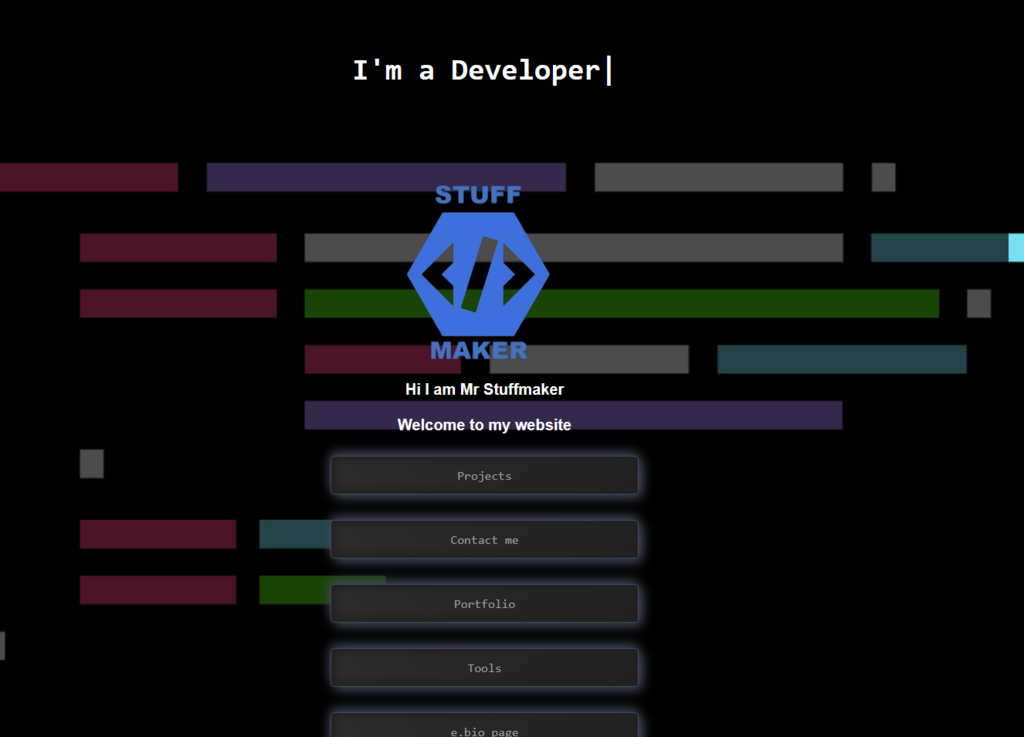Open the Projects button
The height and width of the screenshot is (737, 1024).
click(x=484, y=476)
